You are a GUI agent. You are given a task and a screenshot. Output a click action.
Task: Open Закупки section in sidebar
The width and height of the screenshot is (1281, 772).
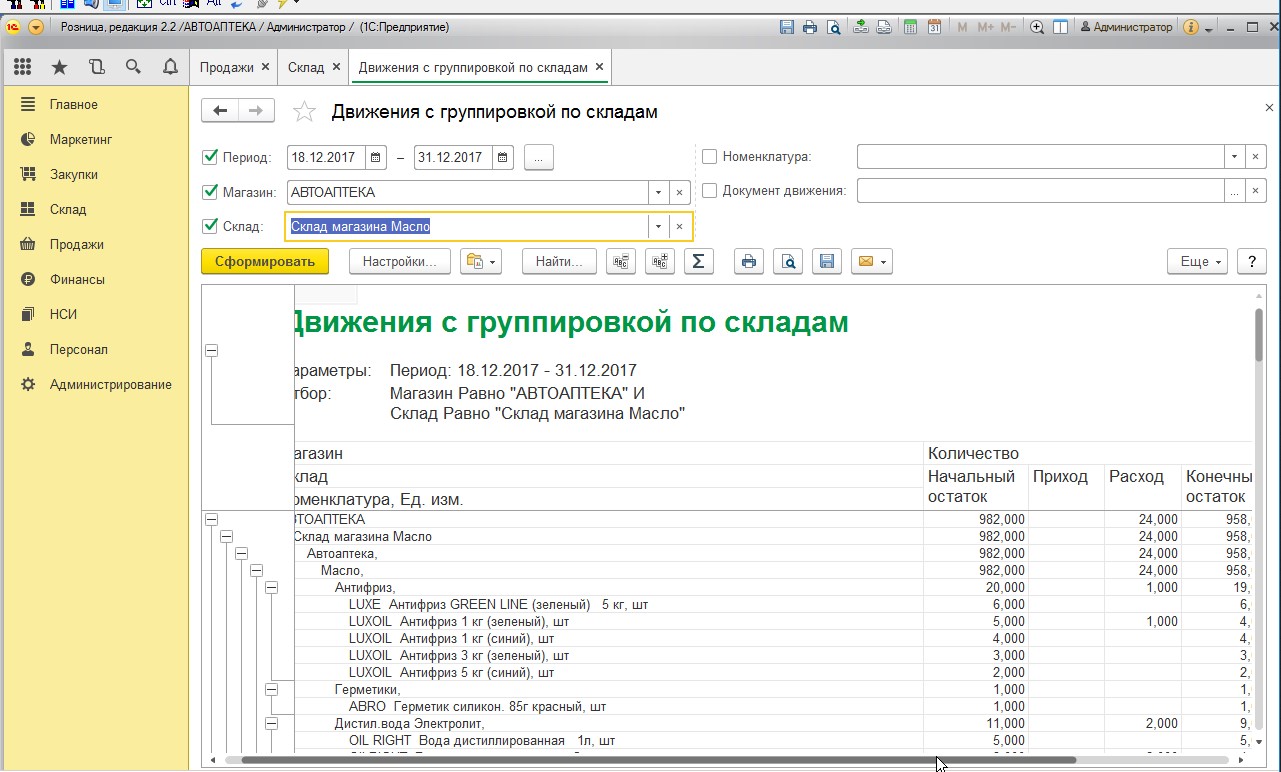[x=74, y=174]
